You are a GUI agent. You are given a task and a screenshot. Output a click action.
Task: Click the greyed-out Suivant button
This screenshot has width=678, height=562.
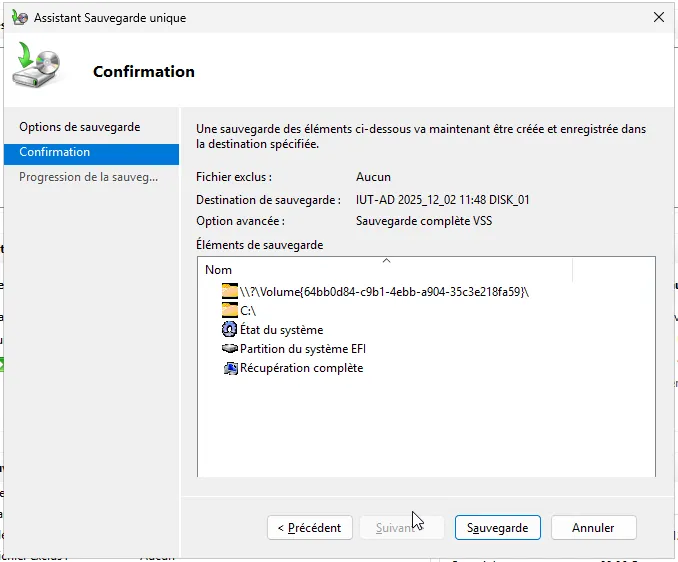[x=395, y=527]
